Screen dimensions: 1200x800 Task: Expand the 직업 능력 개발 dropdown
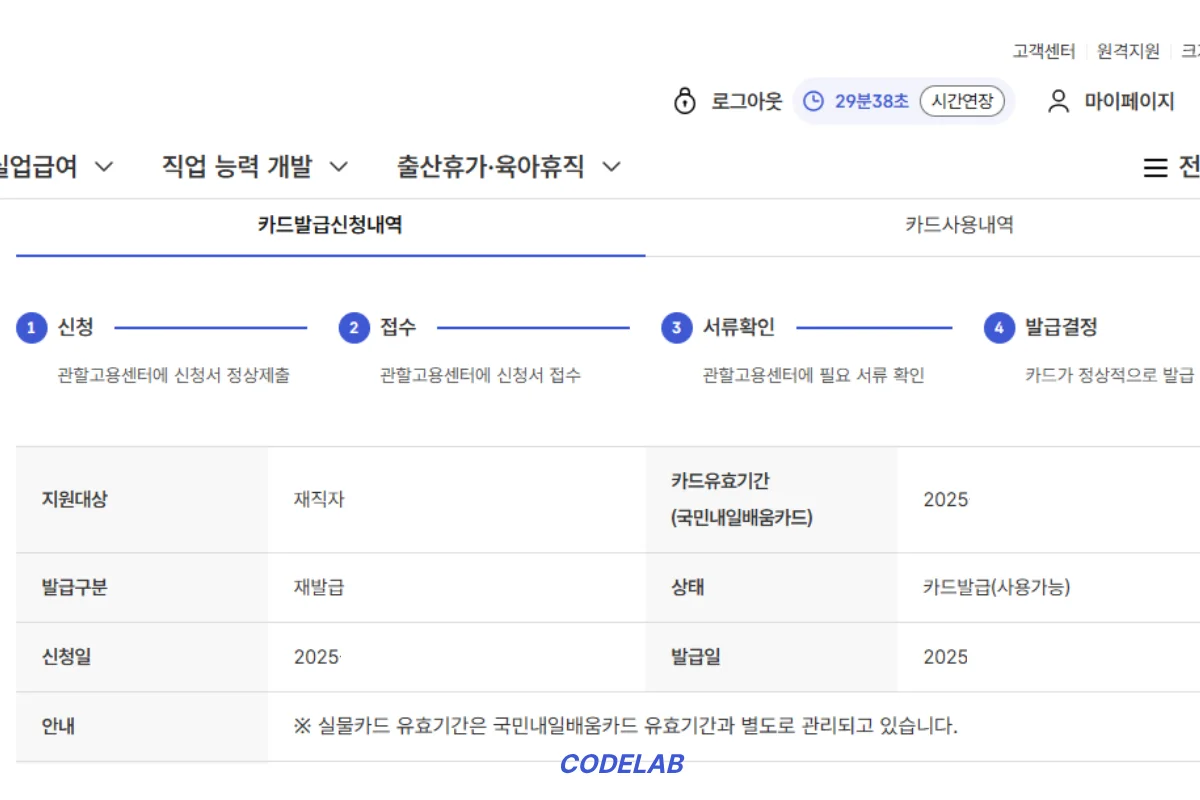click(339, 167)
